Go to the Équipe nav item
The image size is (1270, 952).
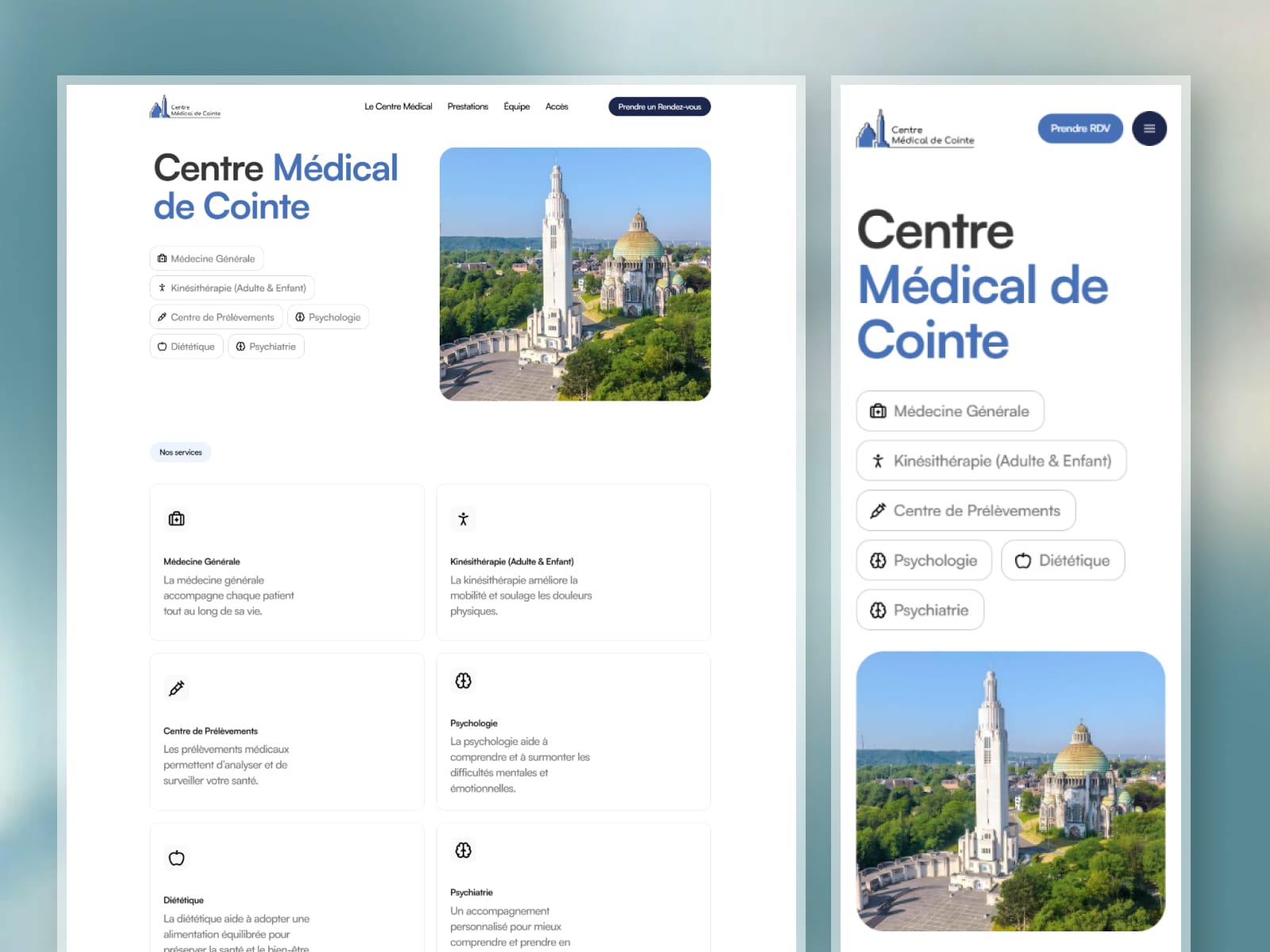[x=517, y=106]
